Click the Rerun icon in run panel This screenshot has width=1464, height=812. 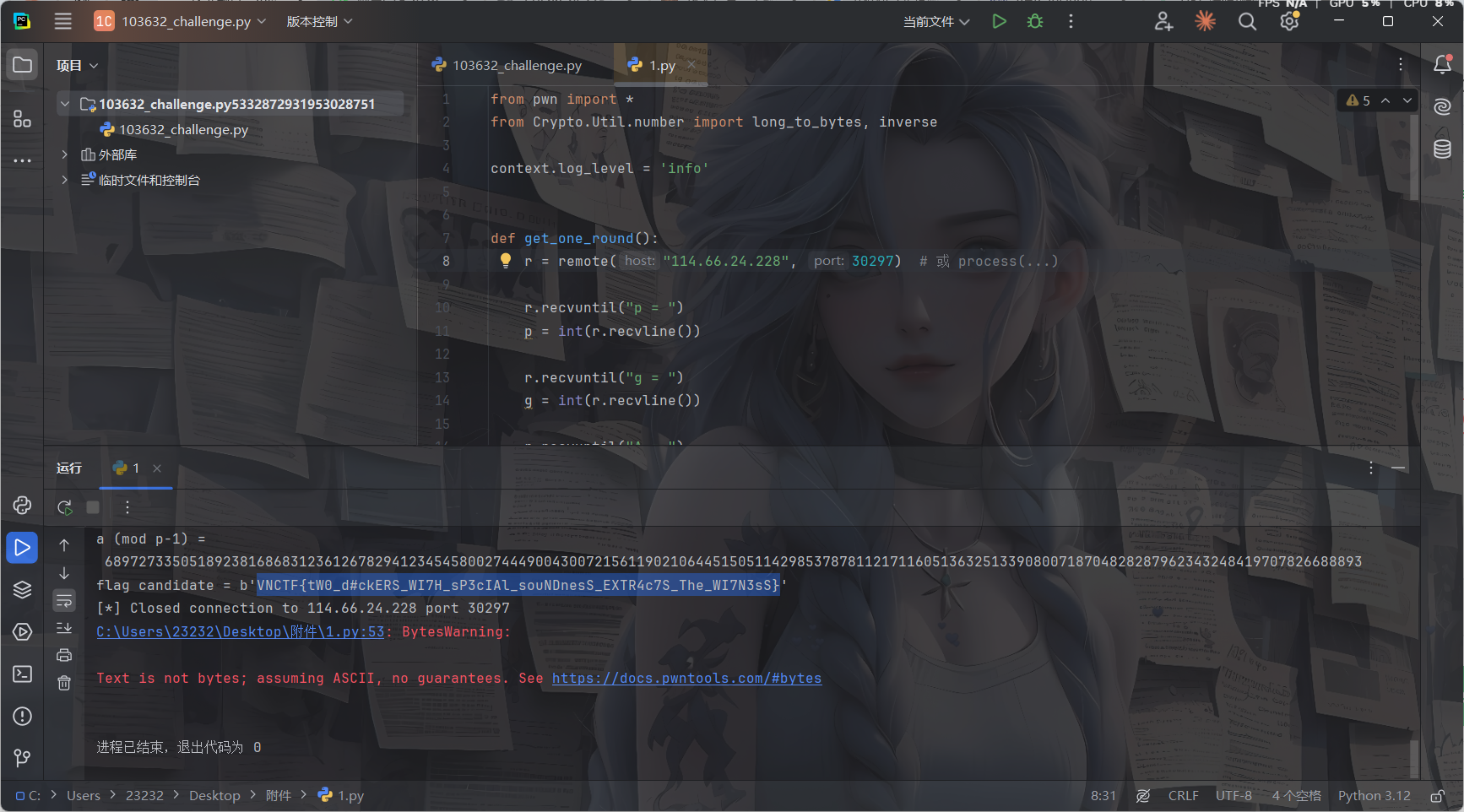(x=64, y=507)
